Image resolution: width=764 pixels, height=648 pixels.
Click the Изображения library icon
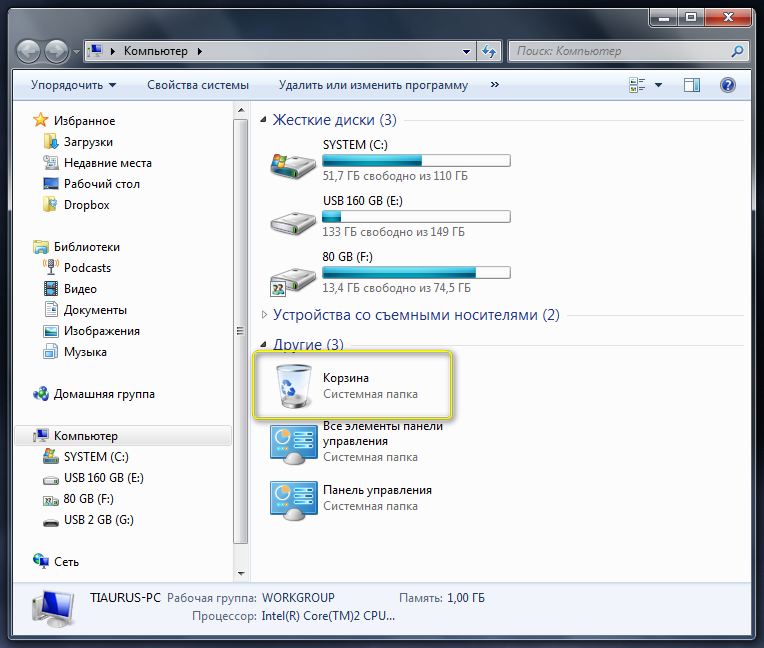pyautogui.click(x=51, y=331)
